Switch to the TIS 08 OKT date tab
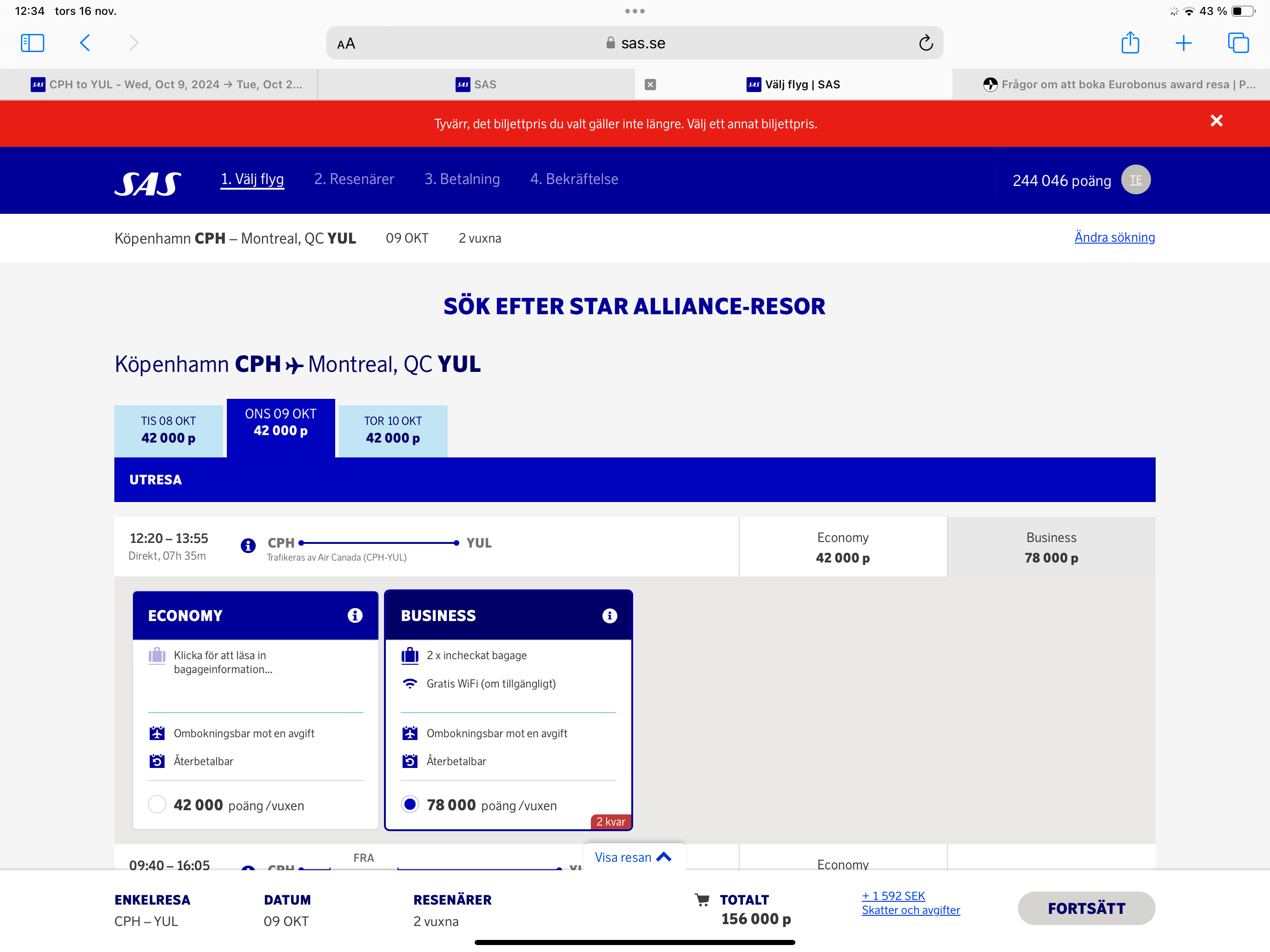Screen dimensions: 1270x952 coord(168,430)
